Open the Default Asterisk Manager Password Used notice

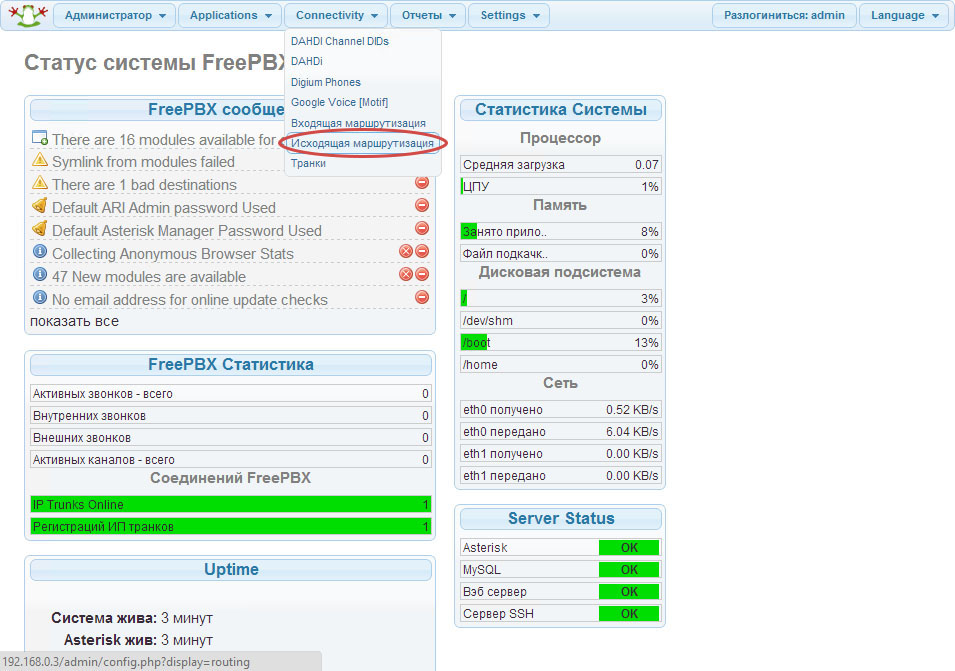(187, 231)
